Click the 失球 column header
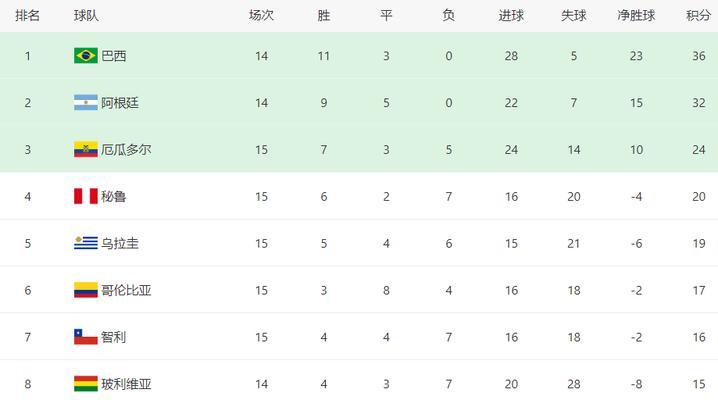This screenshot has height=400, width=718. 574,16
